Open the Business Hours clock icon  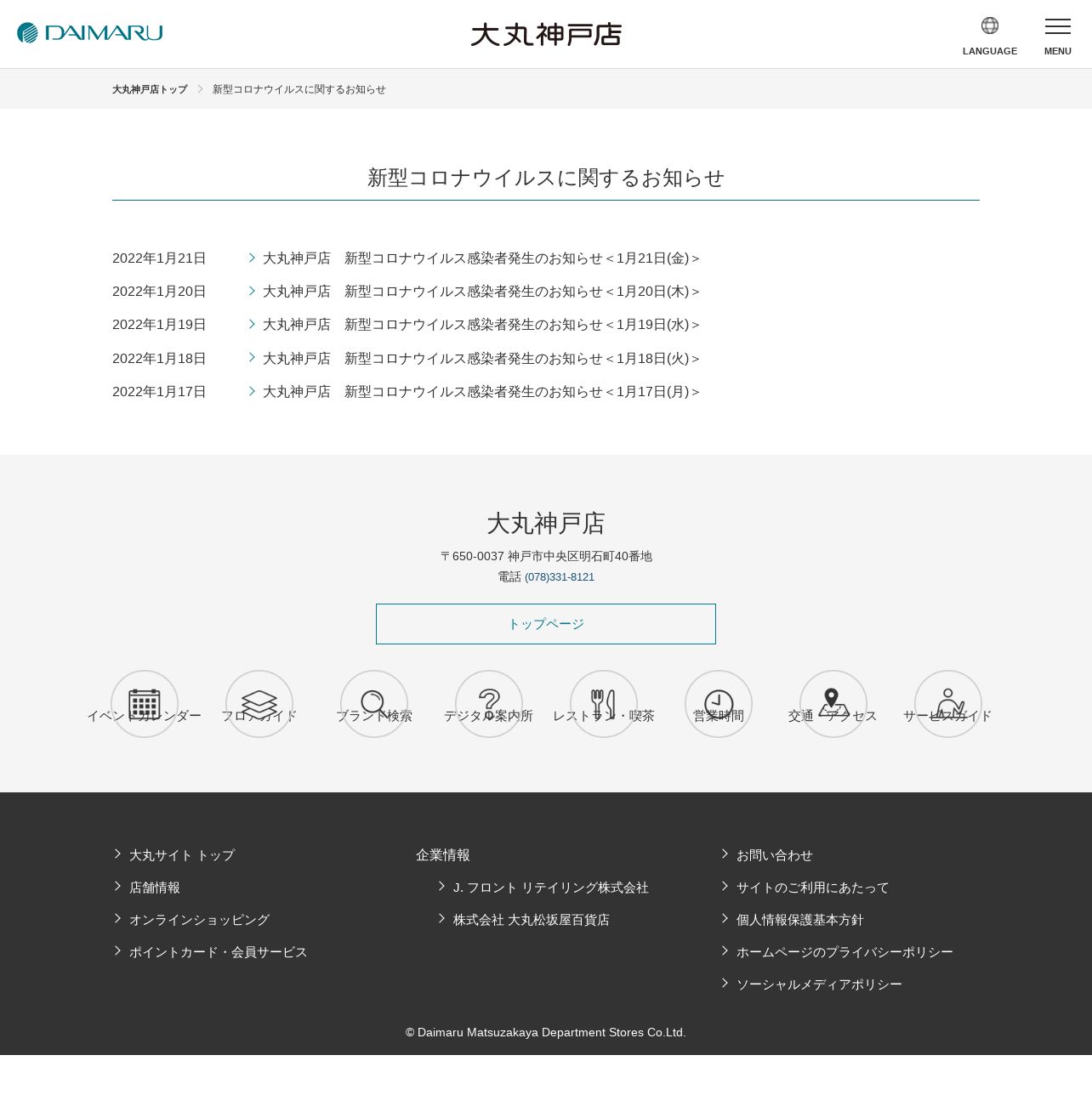click(x=719, y=704)
